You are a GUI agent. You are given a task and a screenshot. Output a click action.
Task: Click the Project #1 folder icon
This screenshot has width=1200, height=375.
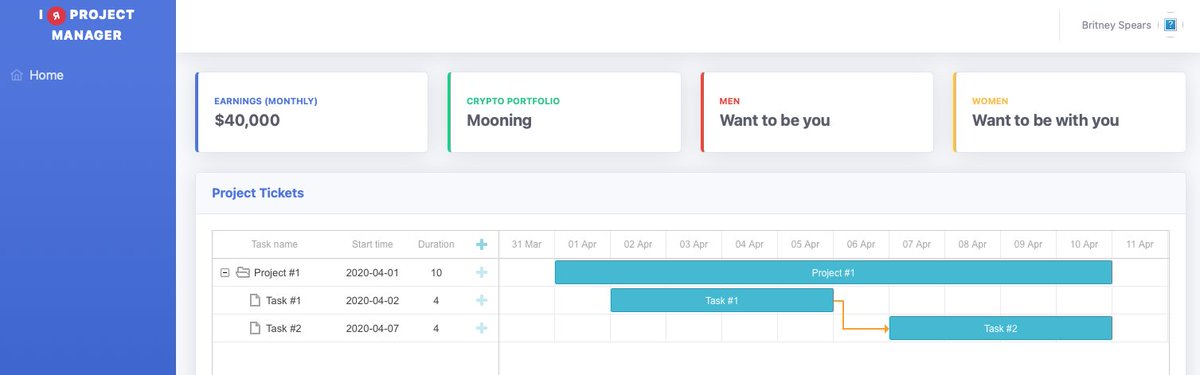tap(243, 272)
